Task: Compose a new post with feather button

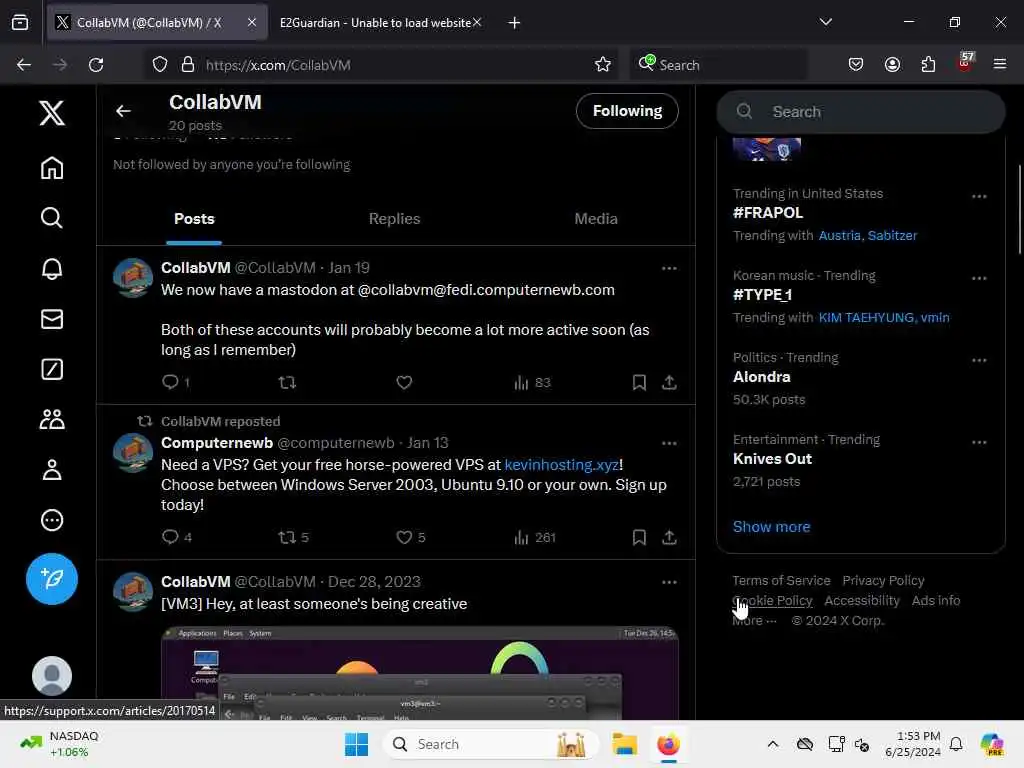Action: [x=52, y=579]
